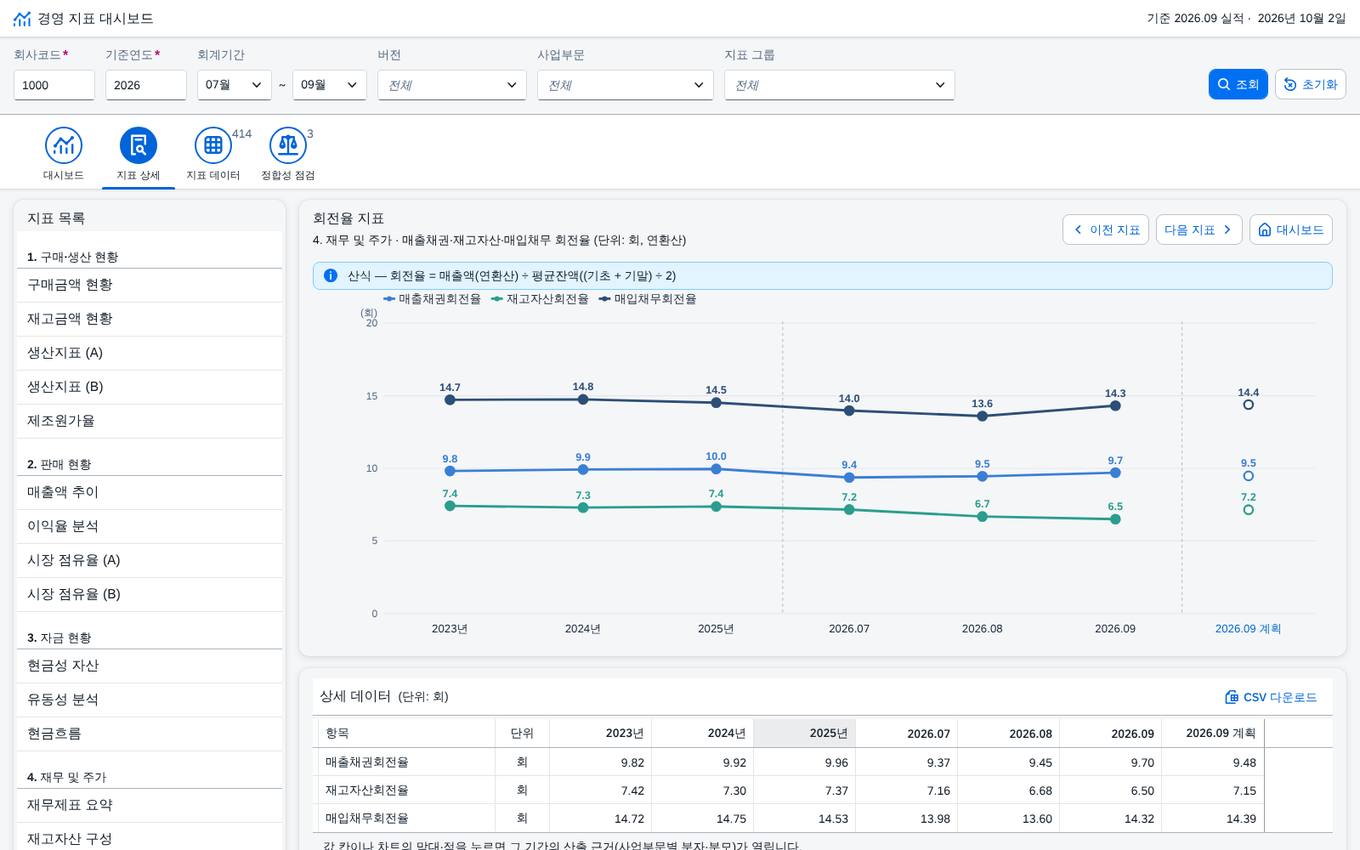Image resolution: width=1360 pixels, height=850 pixels.
Task: Select 재무제표 요약 in the list
Action: click(150, 805)
